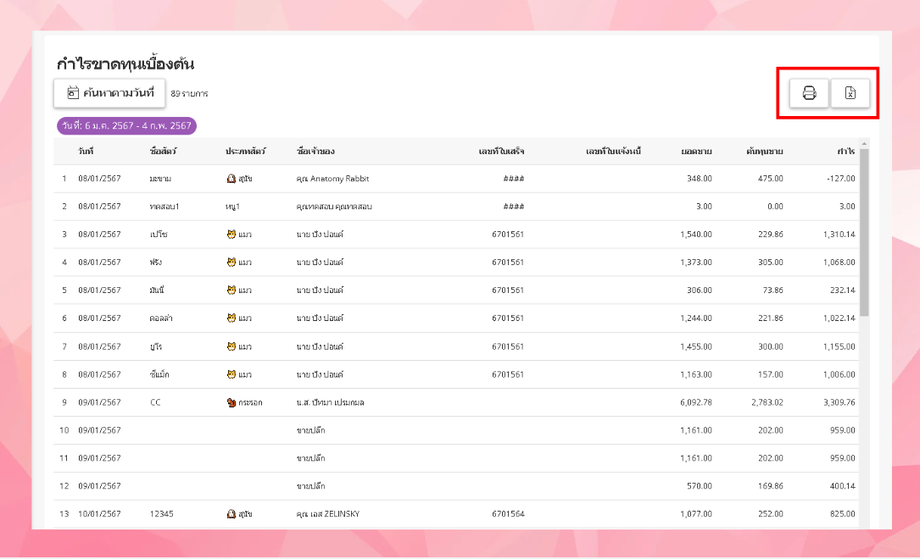Click pet name 12345 in row 13
The height and width of the screenshot is (559, 920).
coord(161,514)
